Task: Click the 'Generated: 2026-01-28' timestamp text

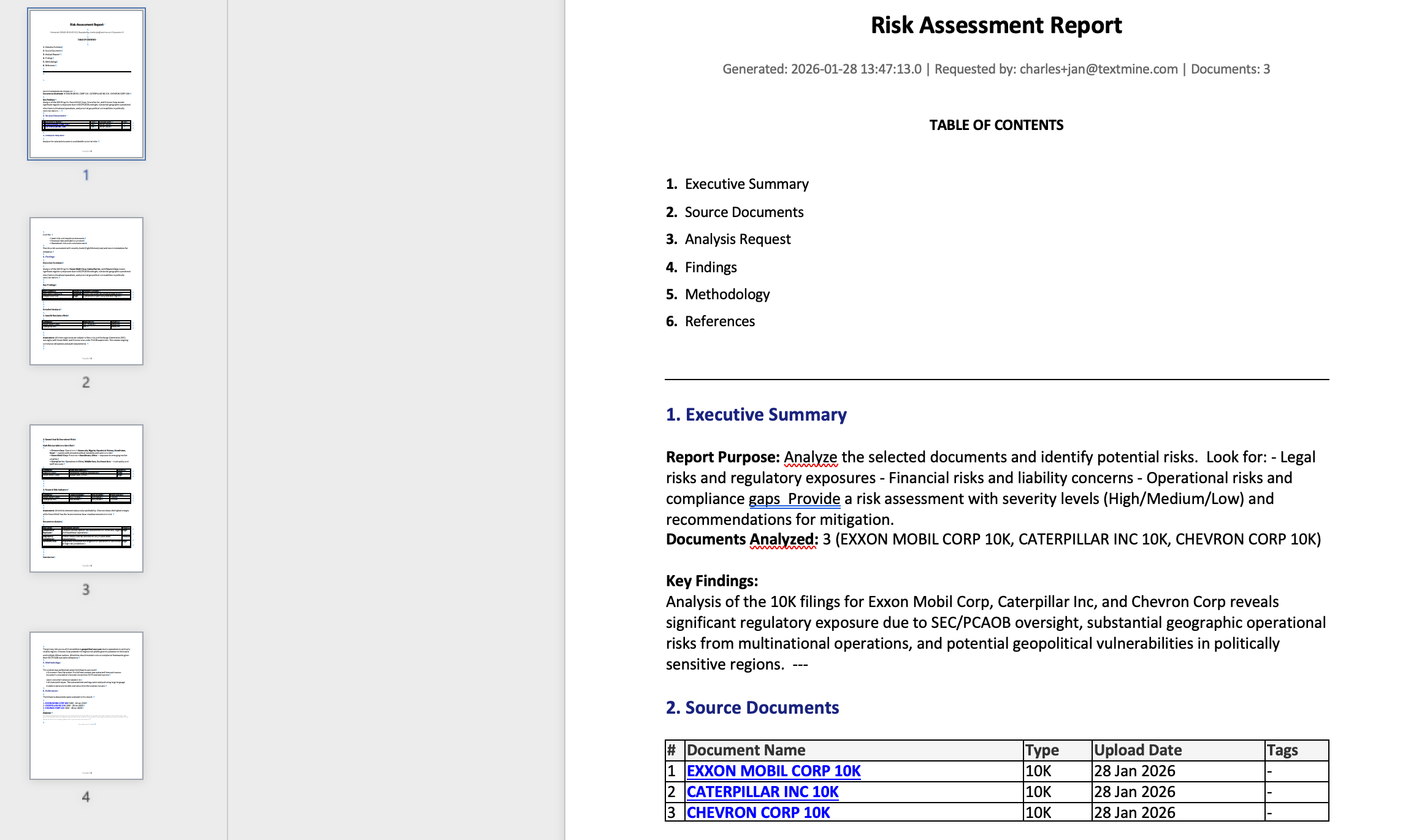Action: coord(822,69)
